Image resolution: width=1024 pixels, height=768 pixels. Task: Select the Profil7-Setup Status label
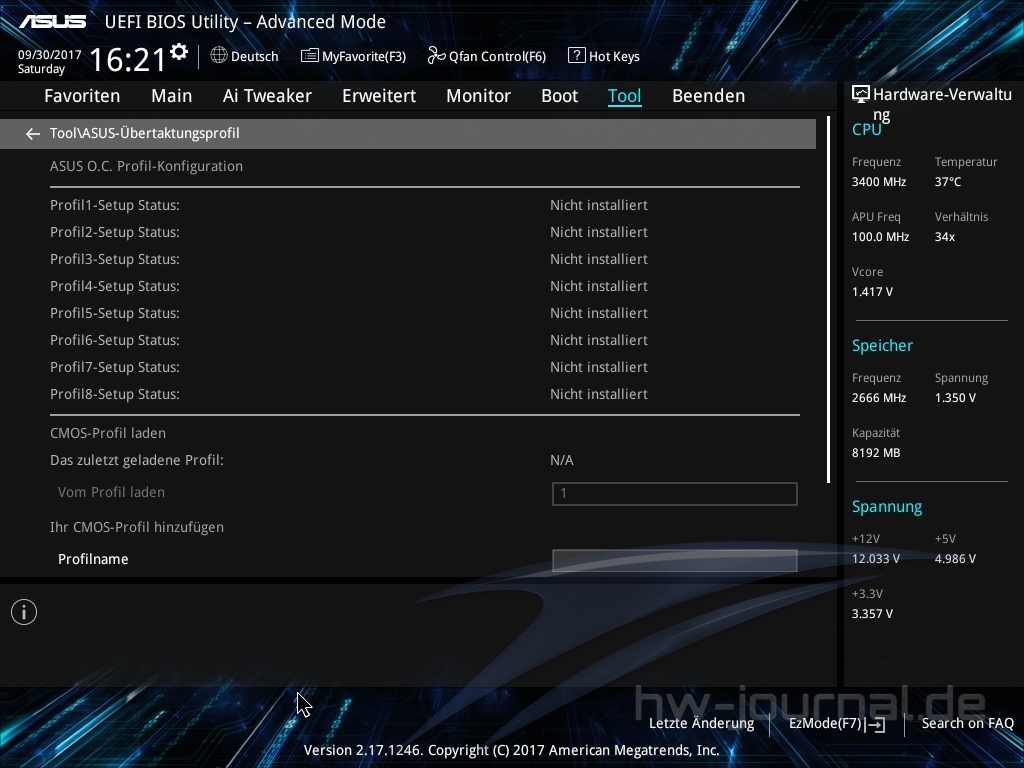click(115, 367)
